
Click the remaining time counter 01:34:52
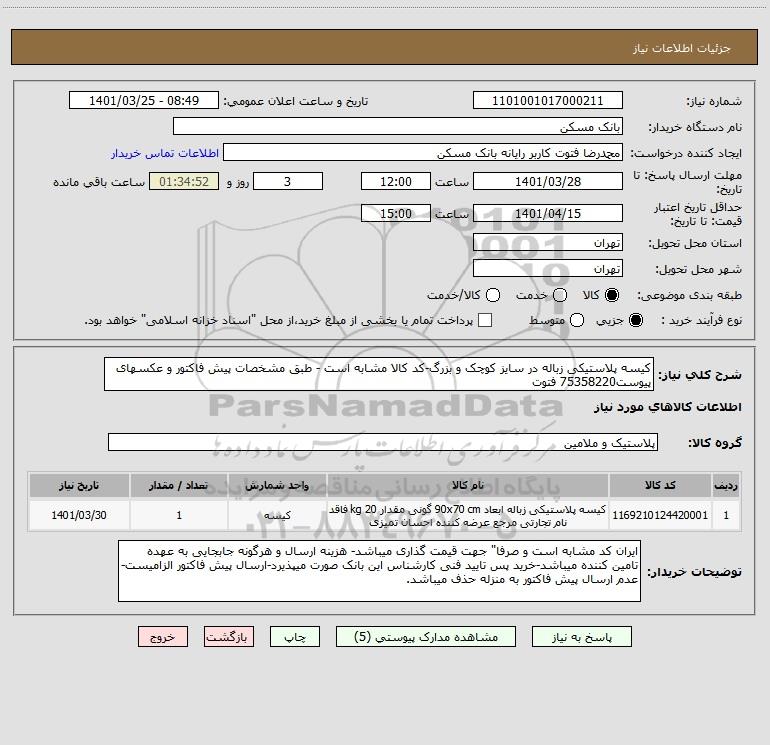tap(184, 181)
